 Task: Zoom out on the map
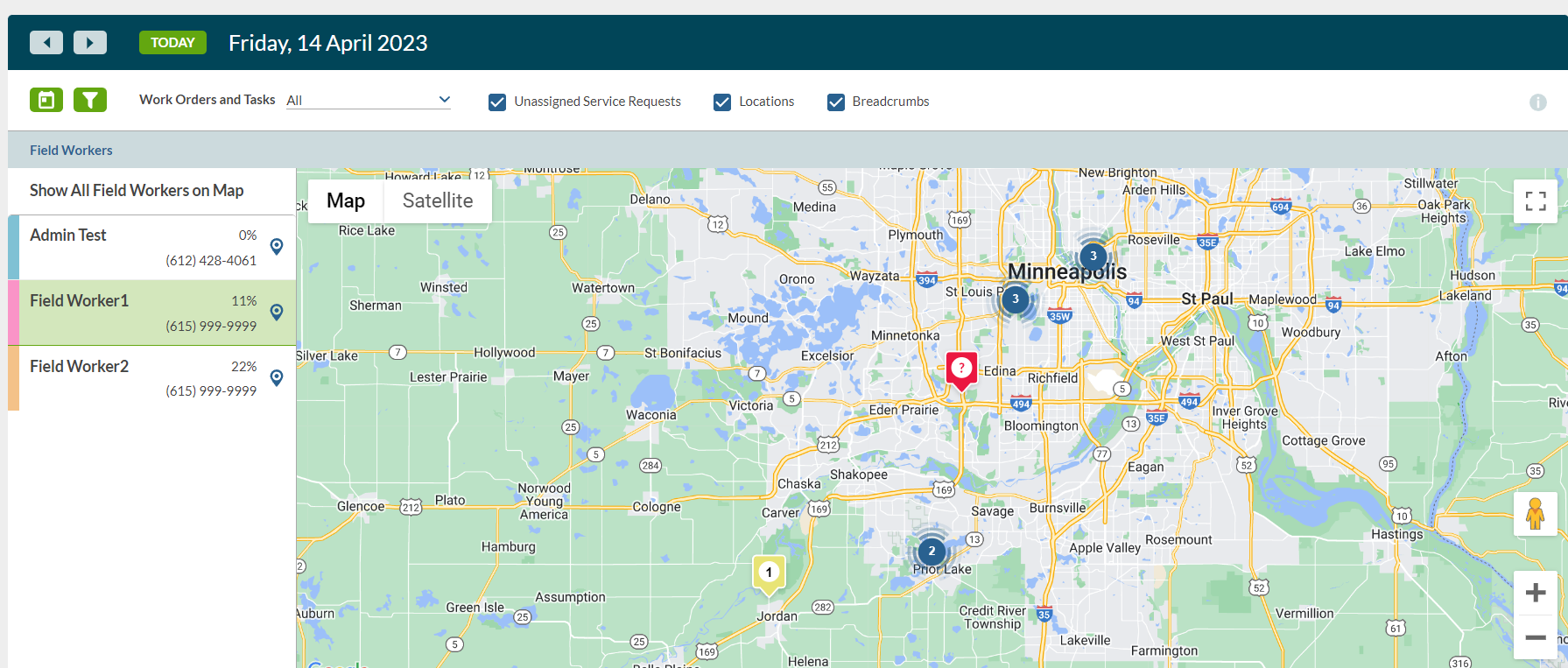(1535, 637)
